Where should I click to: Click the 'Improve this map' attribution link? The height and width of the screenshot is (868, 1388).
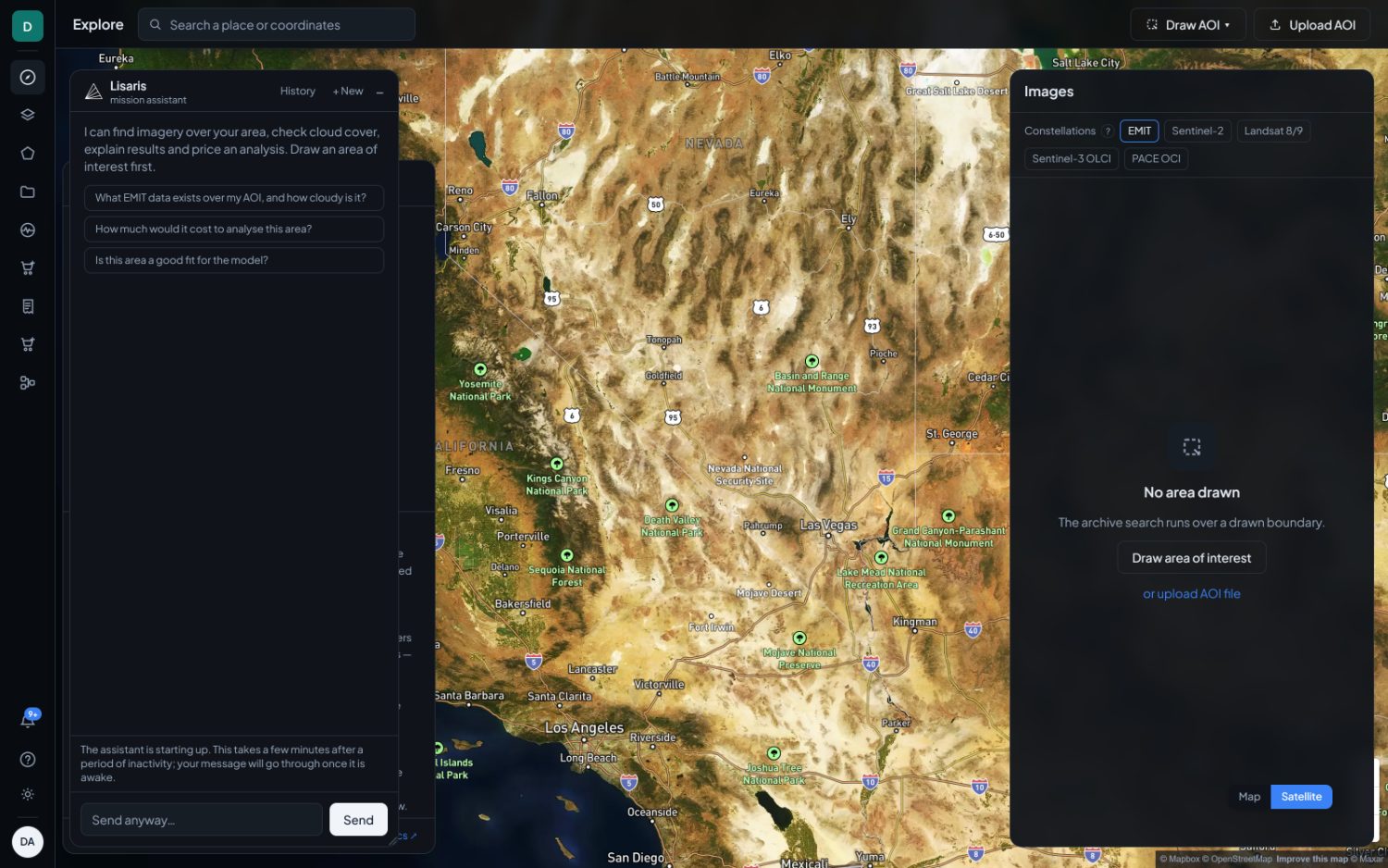coord(1312,860)
